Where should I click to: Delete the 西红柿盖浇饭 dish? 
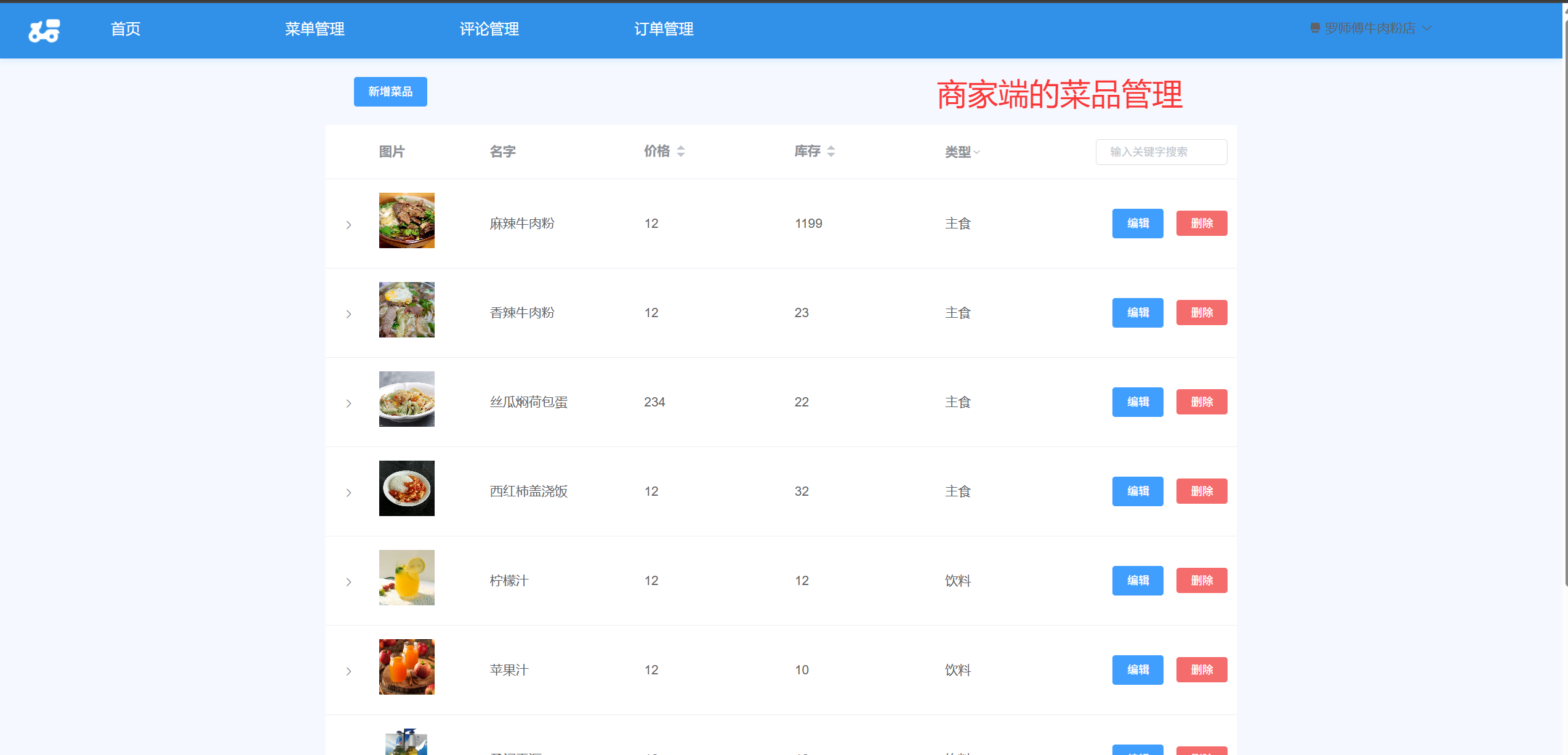click(1201, 491)
